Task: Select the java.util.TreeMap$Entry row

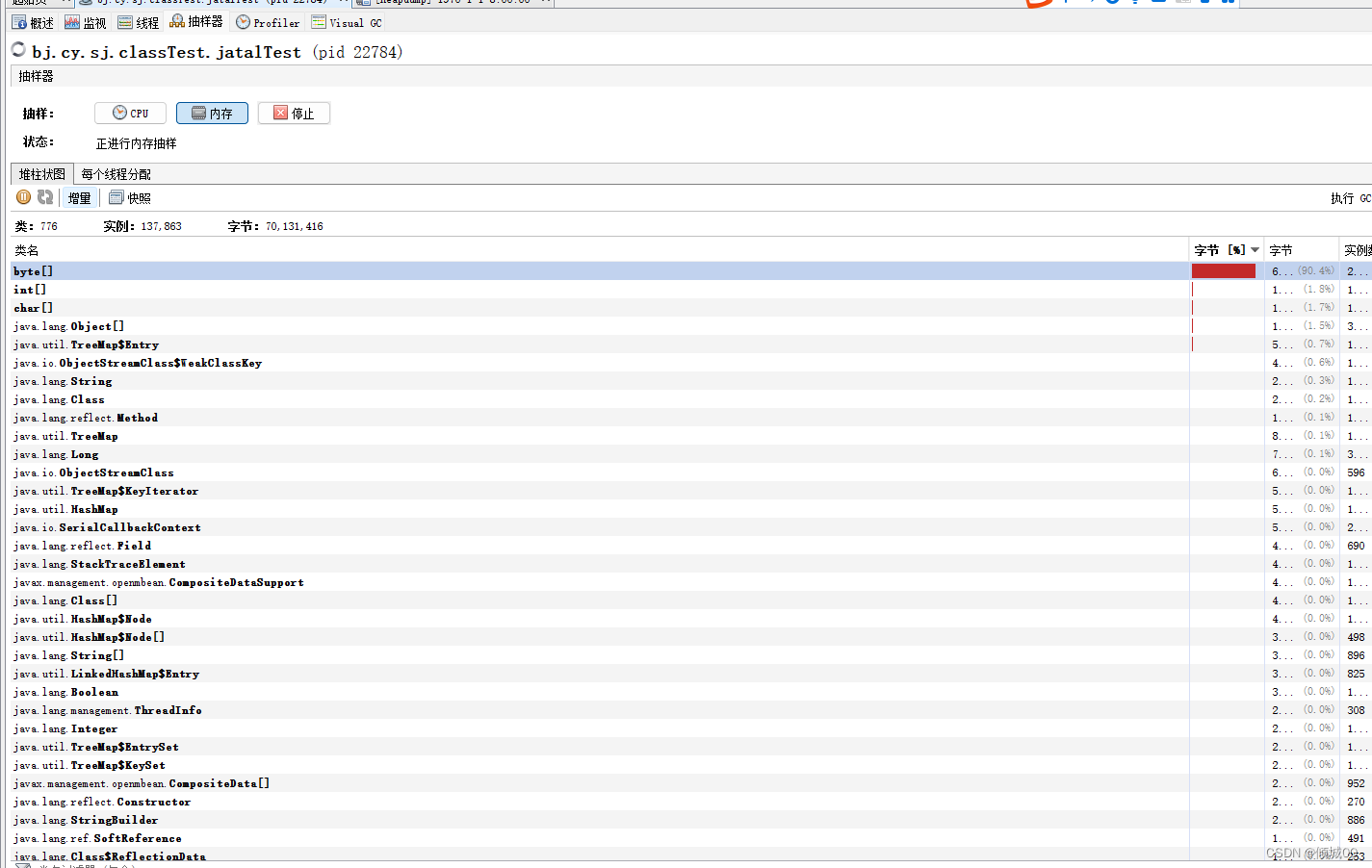Action: point(691,345)
